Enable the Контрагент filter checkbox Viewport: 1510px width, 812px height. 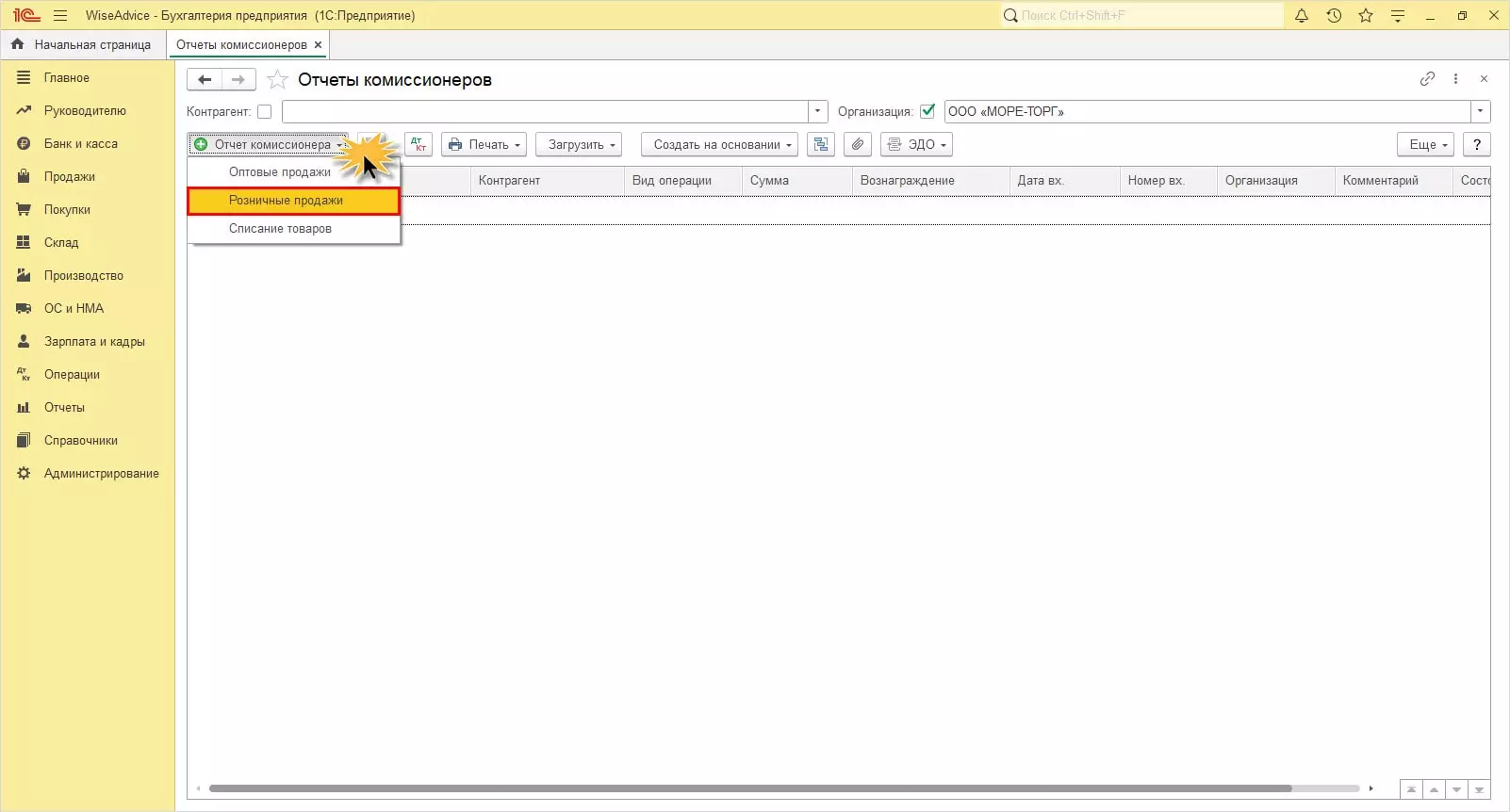click(265, 111)
